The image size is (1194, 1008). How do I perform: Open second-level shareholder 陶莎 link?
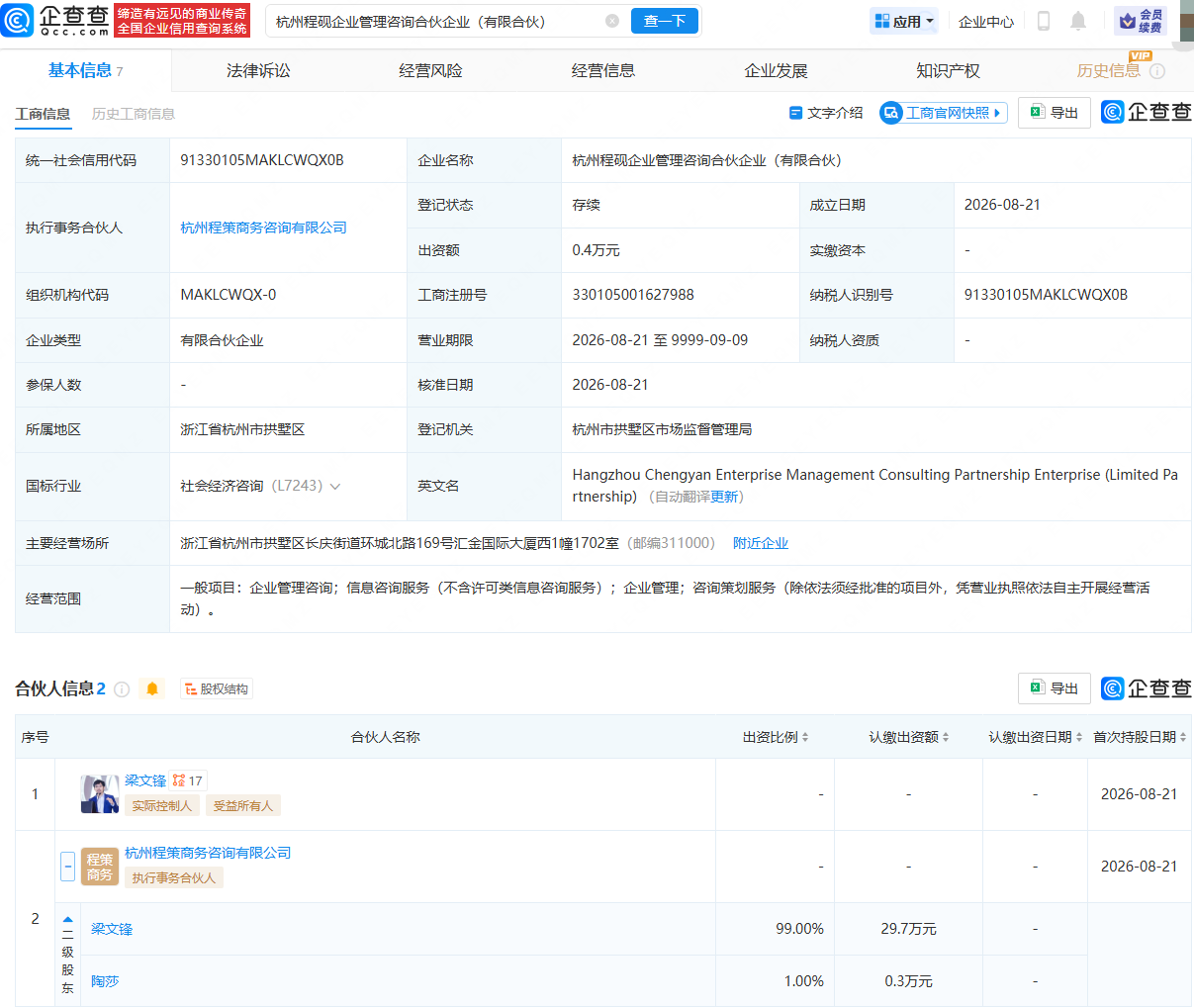[x=105, y=981]
